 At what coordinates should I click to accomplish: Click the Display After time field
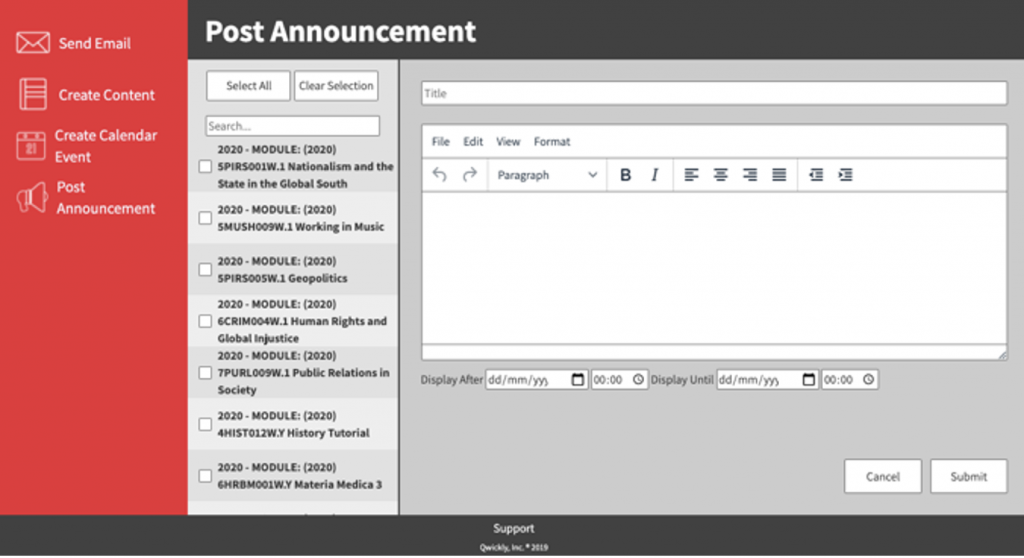(619, 379)
